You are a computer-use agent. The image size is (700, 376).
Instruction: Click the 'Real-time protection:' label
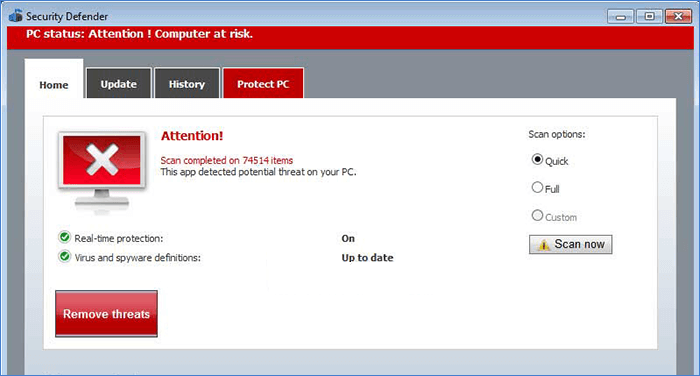click(119, 238)
